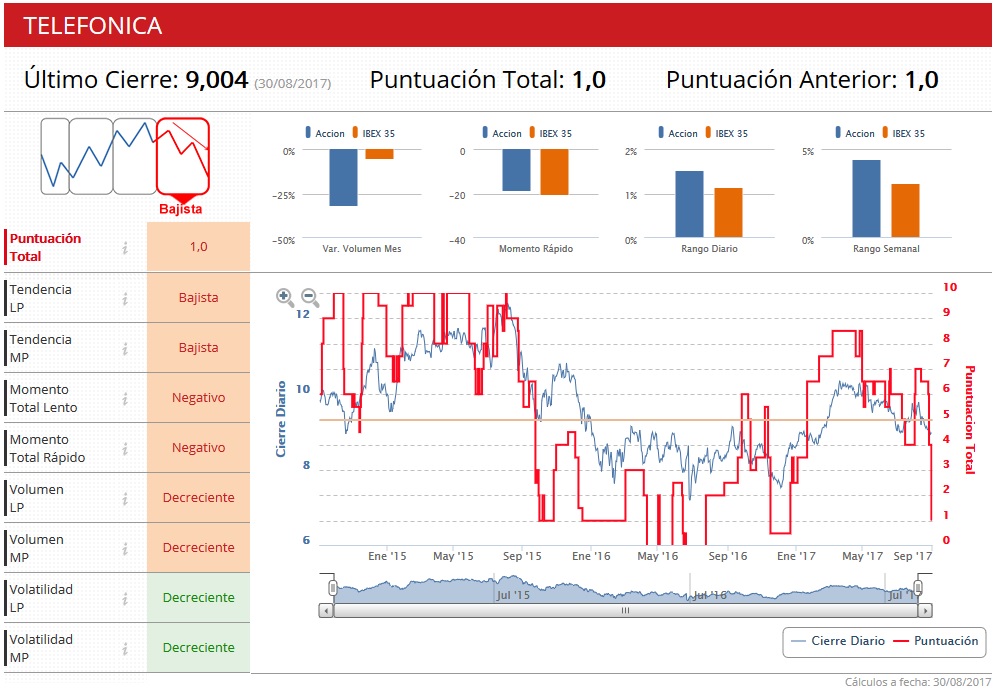The image size is (998, 699).
Task: Click the Último Cierre value 9,004
Action: (217, 80)
